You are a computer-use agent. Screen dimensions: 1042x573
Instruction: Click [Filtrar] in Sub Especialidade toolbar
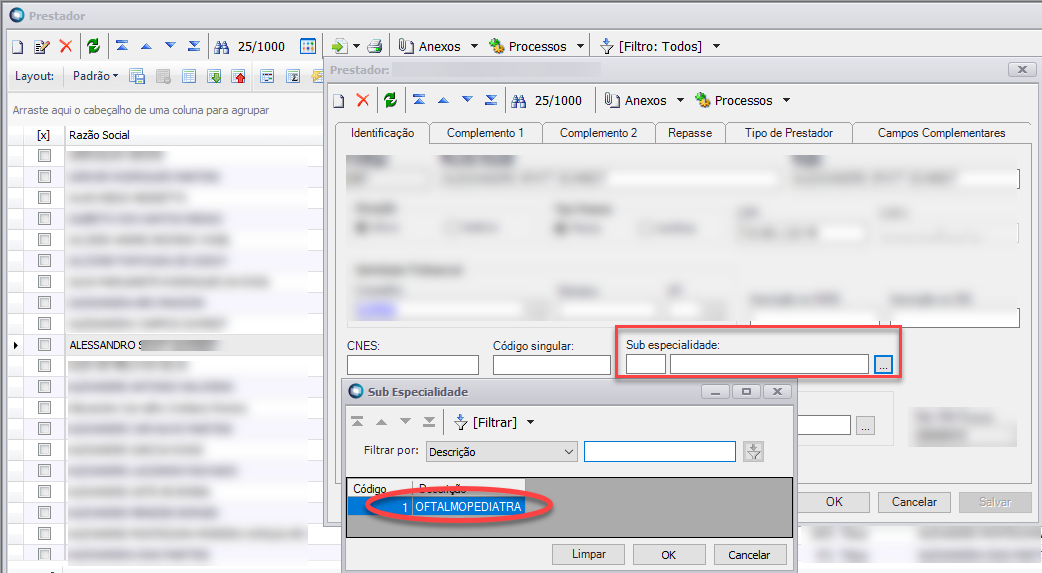486,422
